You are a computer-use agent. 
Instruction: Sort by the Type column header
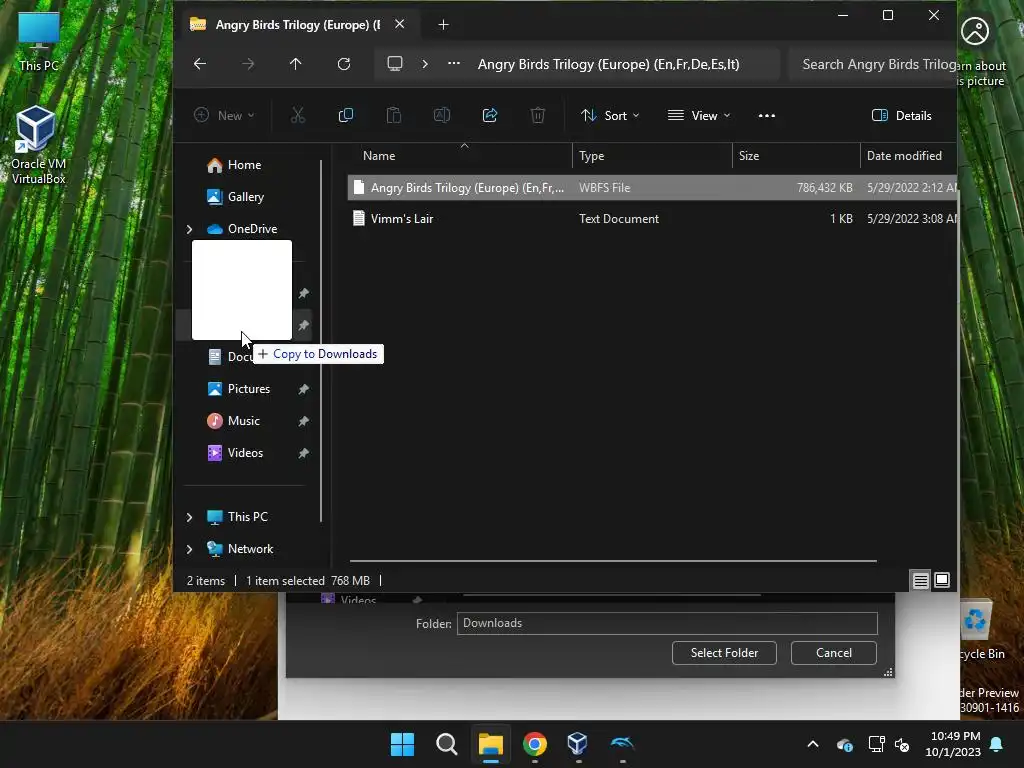pyautogui.click(x=592, y=156)
